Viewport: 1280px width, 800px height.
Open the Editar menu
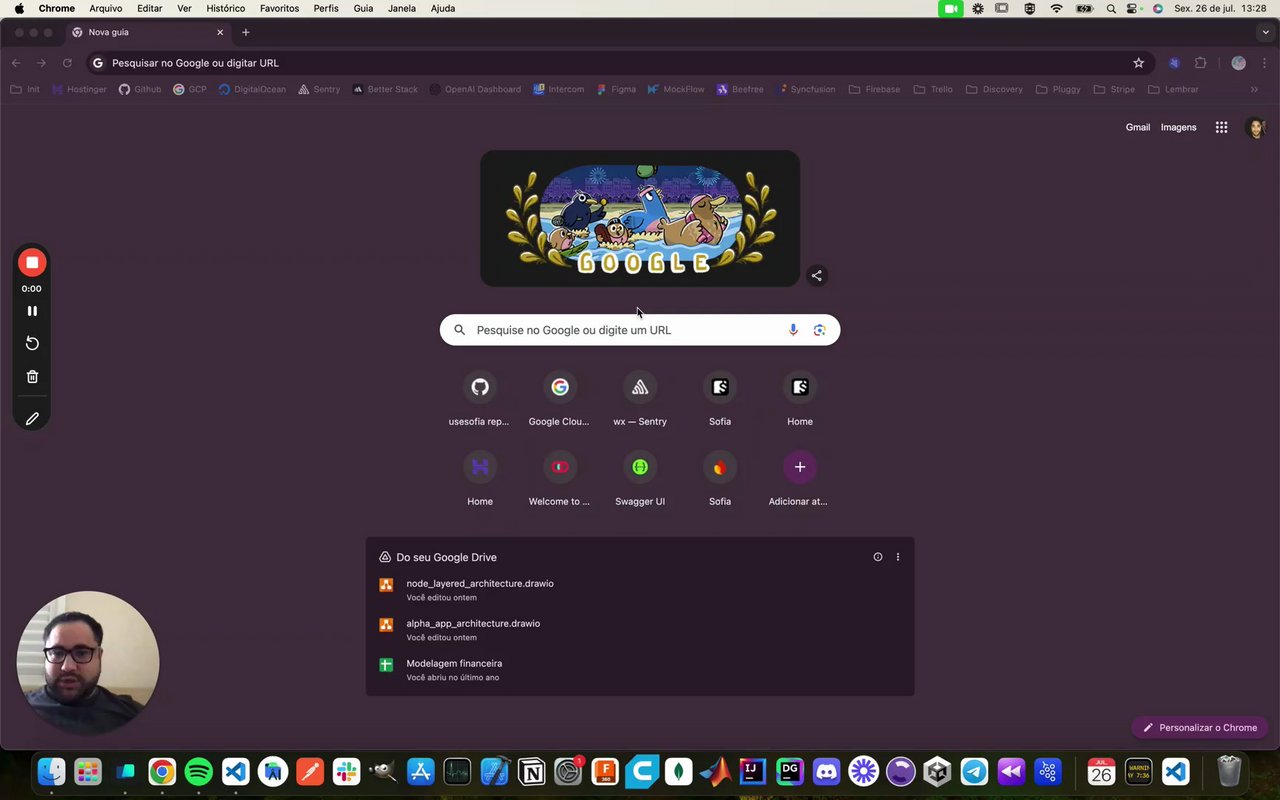click(x=150, y=8)
